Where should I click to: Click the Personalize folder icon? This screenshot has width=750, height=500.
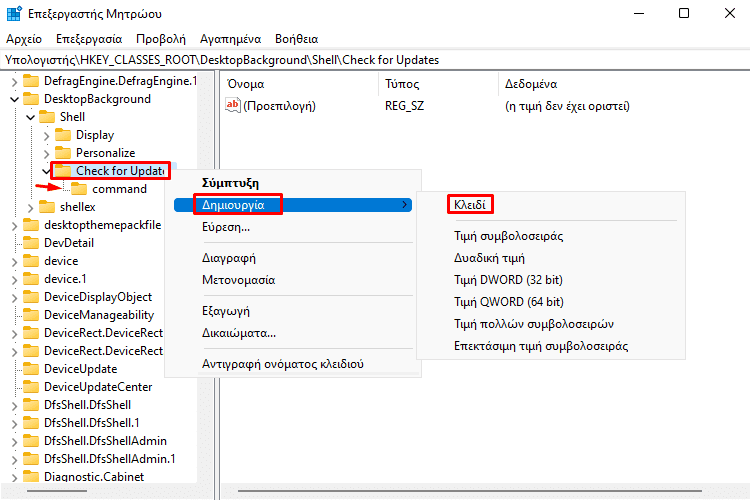point(63,153)
